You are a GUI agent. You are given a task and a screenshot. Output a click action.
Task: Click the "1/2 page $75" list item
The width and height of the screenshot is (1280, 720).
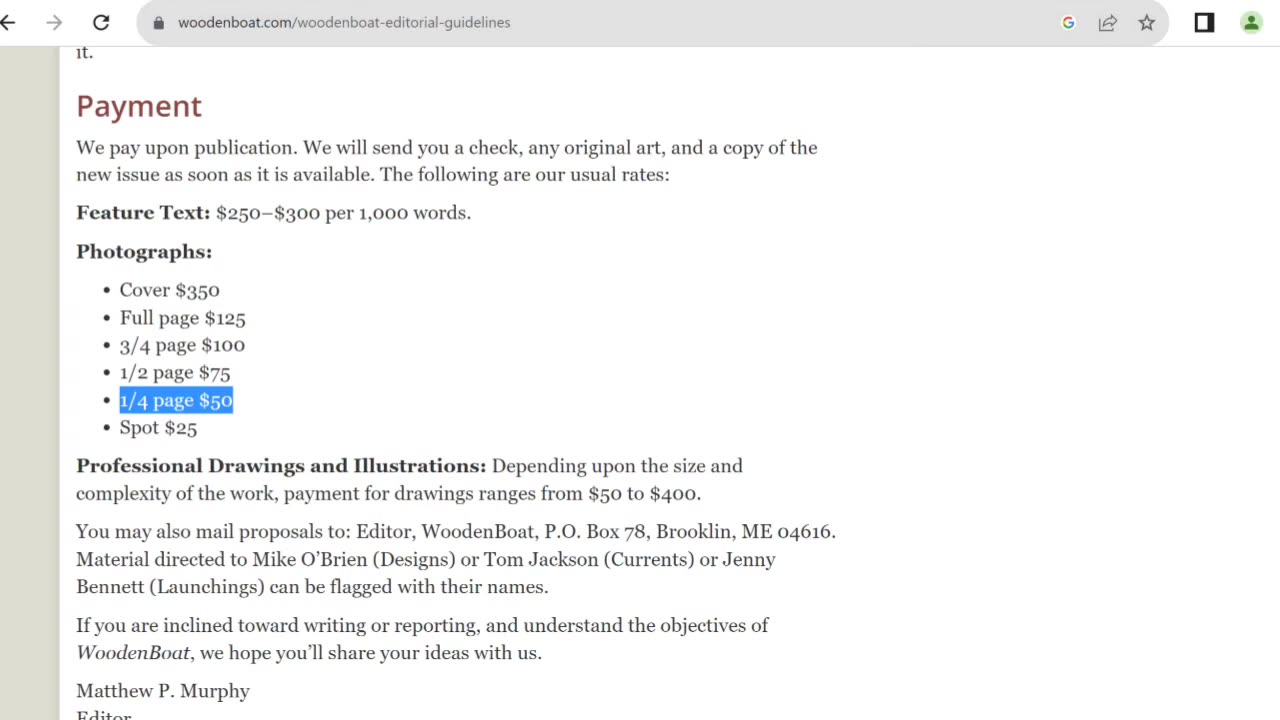coord(175,373)
